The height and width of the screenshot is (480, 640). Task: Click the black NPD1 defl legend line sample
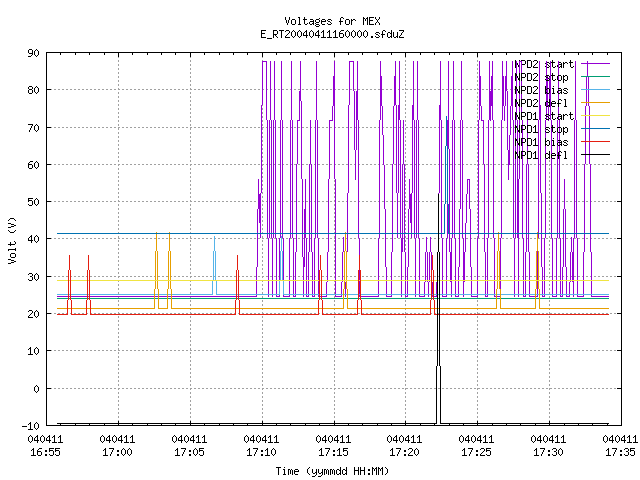(595, 155)
